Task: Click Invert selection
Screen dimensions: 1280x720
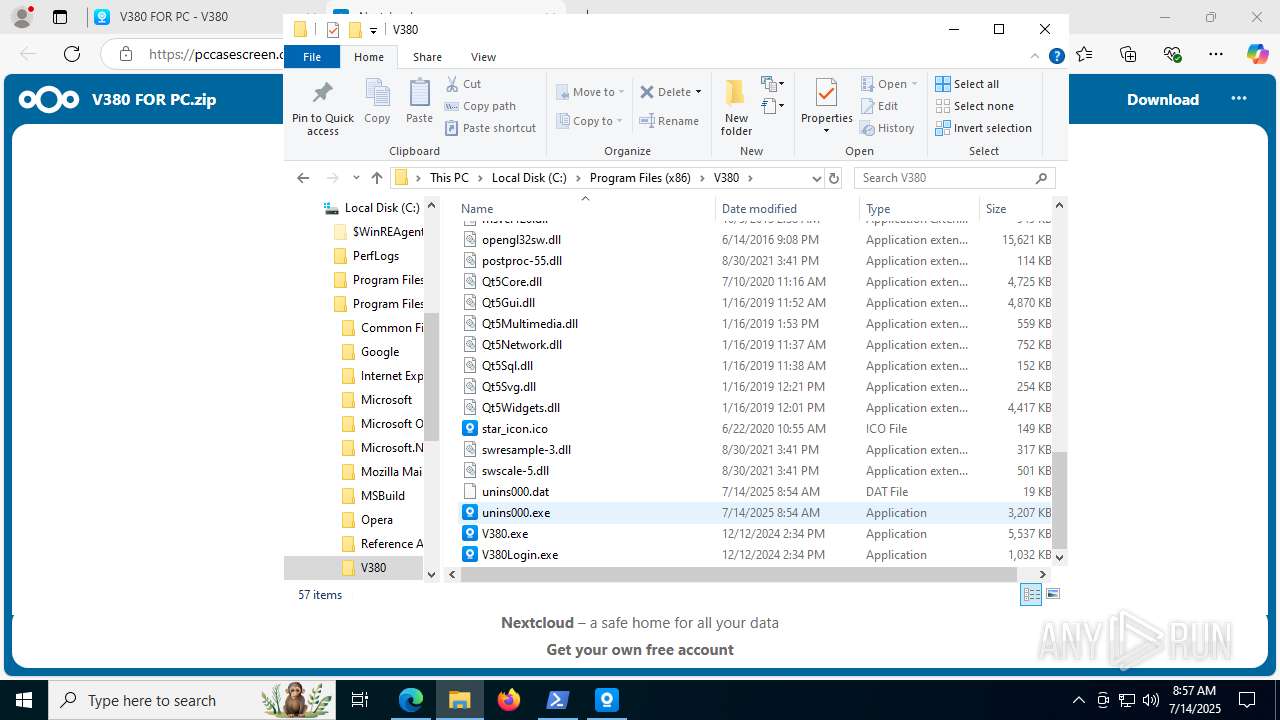Action: click(983, 128)
